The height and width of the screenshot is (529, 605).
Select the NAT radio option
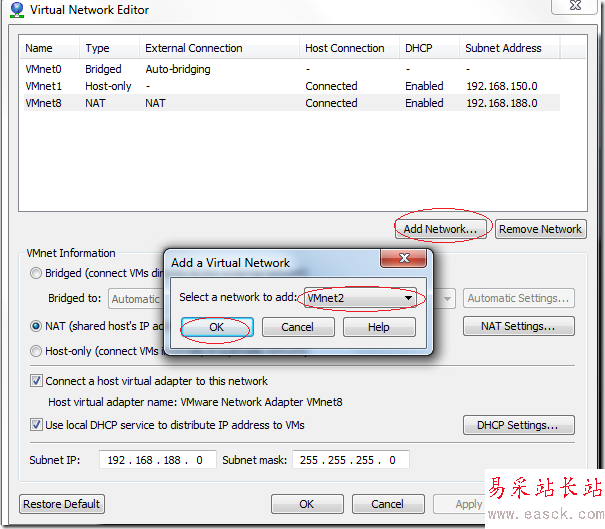pyautogui.click(x=36, y=326)
